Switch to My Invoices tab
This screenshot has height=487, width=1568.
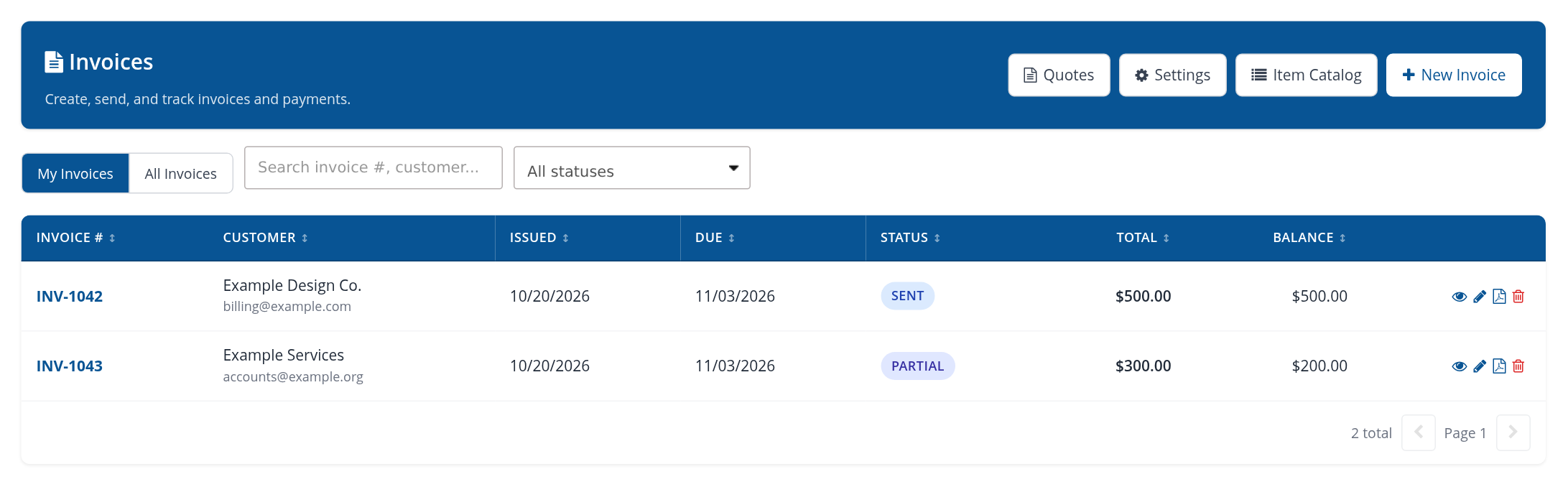click(75, 173)
